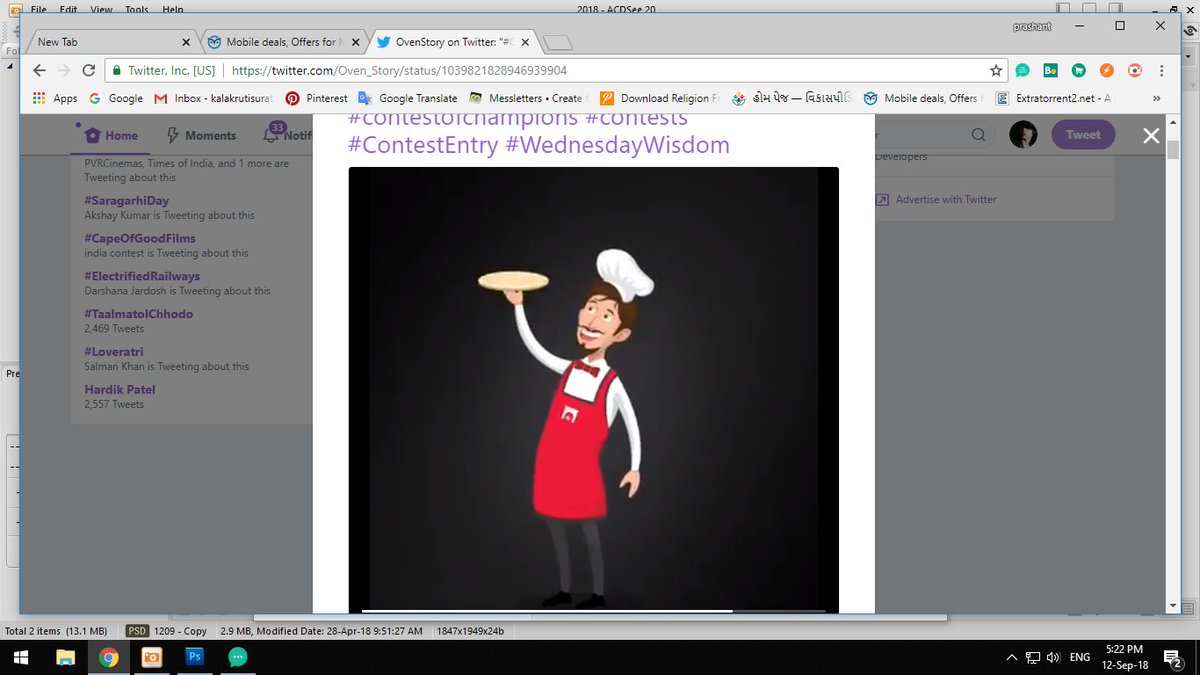Open the Google Translate bookmark
Viewport: 1200px width, 675px height.
coord(408,98)
